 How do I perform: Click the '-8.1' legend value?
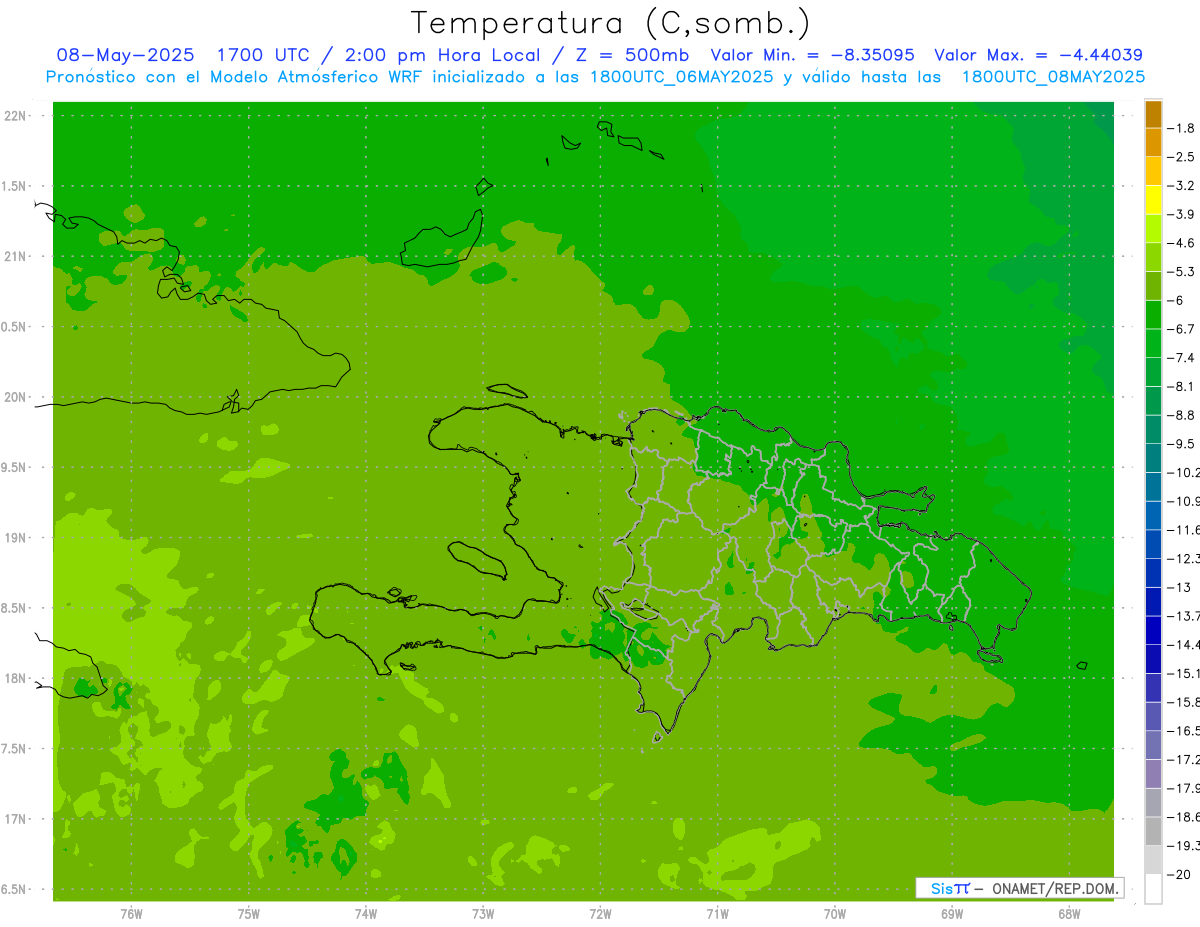pyautogui.click(x=1183, y=387)
